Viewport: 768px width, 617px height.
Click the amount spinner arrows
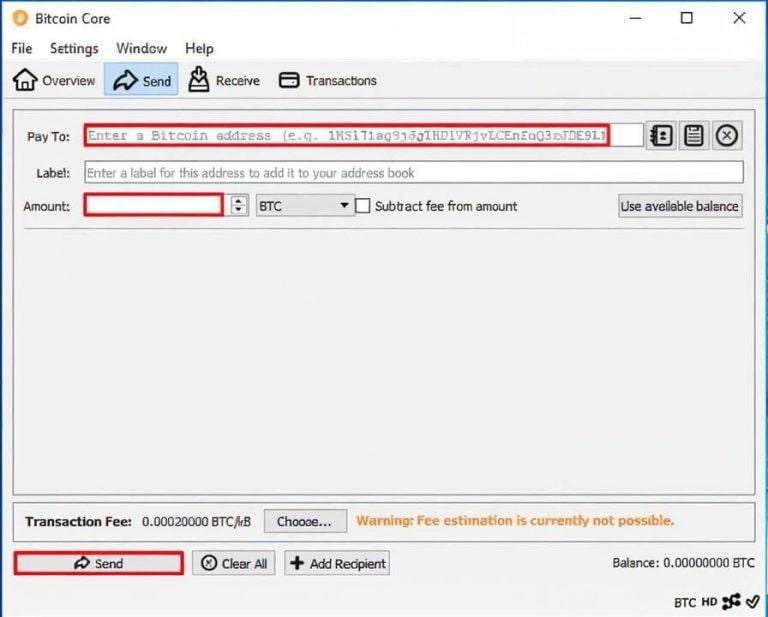pos(239,206)
